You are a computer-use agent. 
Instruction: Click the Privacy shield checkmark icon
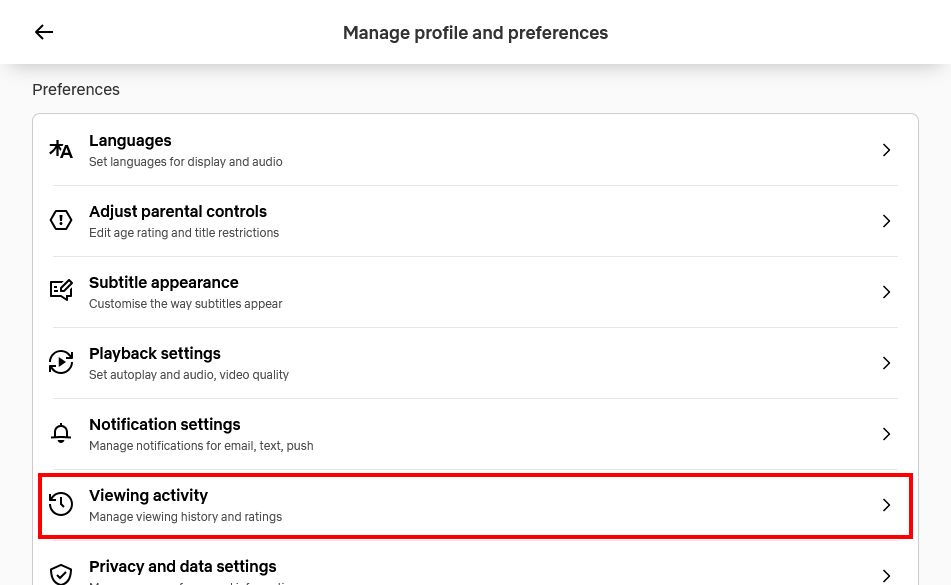[61, 574]
